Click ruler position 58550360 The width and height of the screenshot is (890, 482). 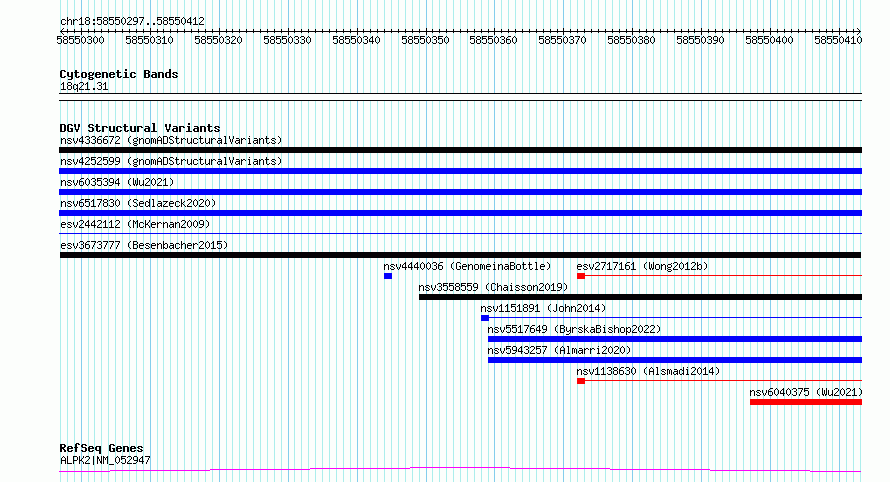(494, 40)
